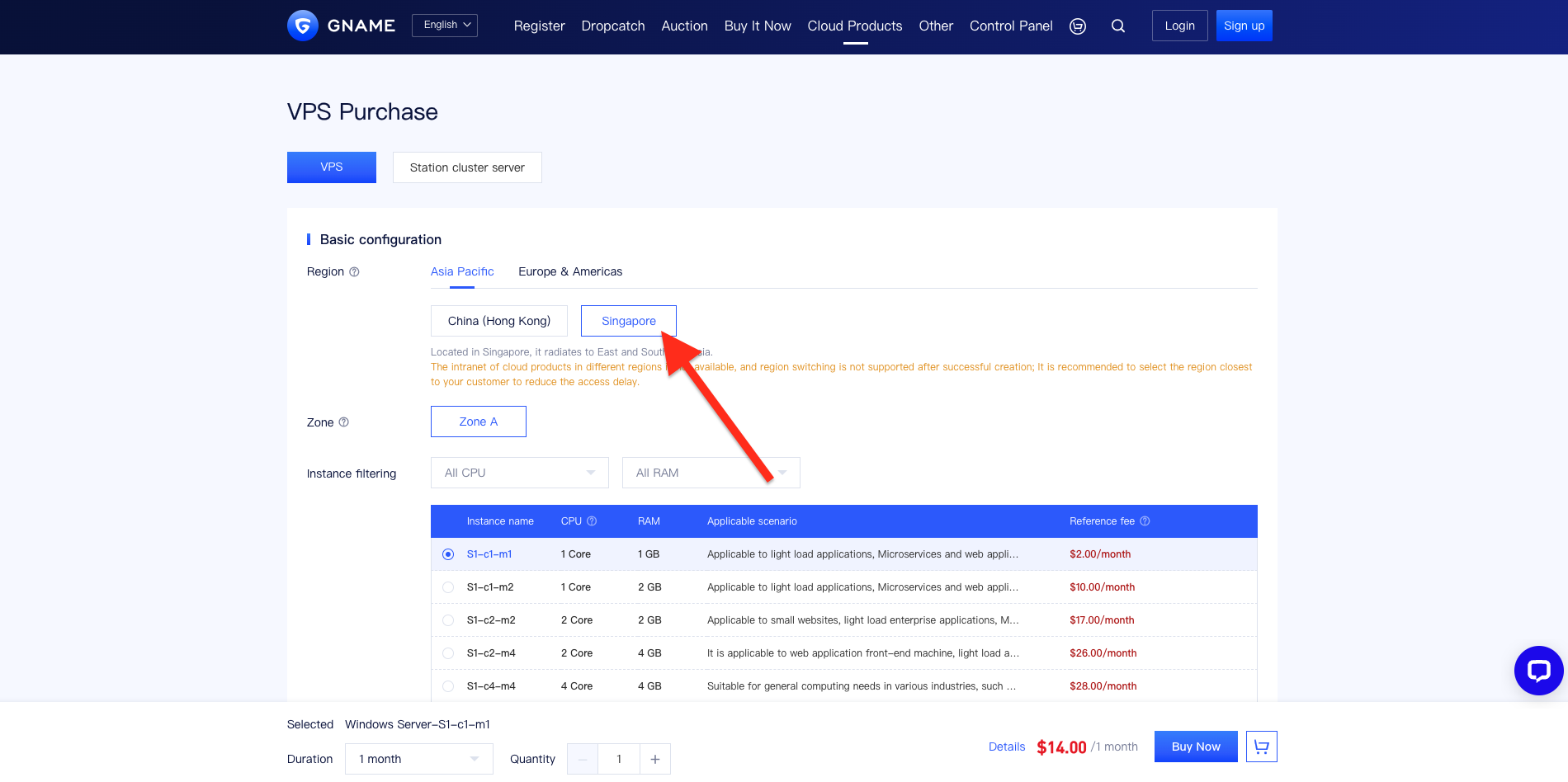Switch to the Asia Pacific region tab
Viewport: 1568px width, 782px height.
tap(462, 271)
